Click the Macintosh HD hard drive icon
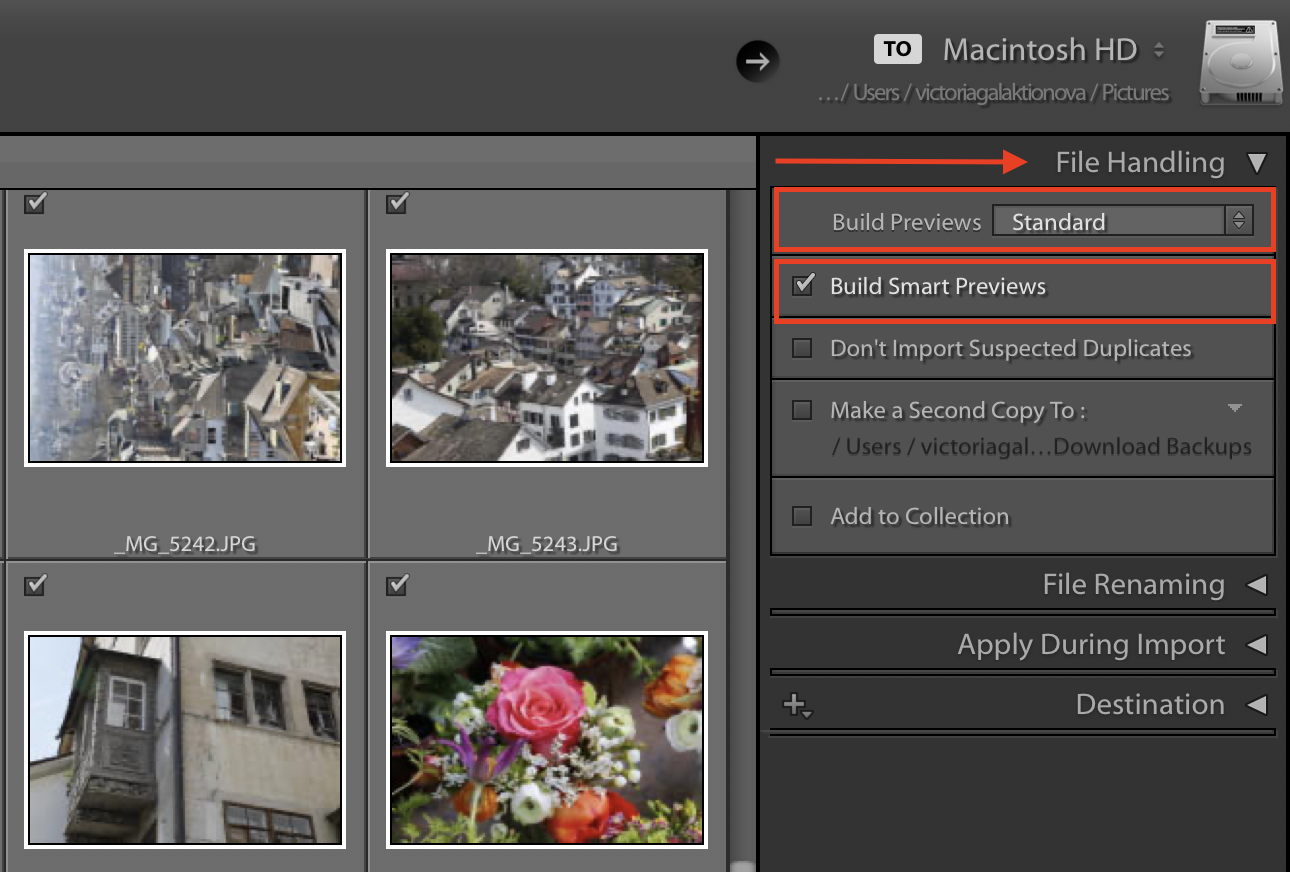This screenshot has height=872, width=1290. click(1240, 63)
